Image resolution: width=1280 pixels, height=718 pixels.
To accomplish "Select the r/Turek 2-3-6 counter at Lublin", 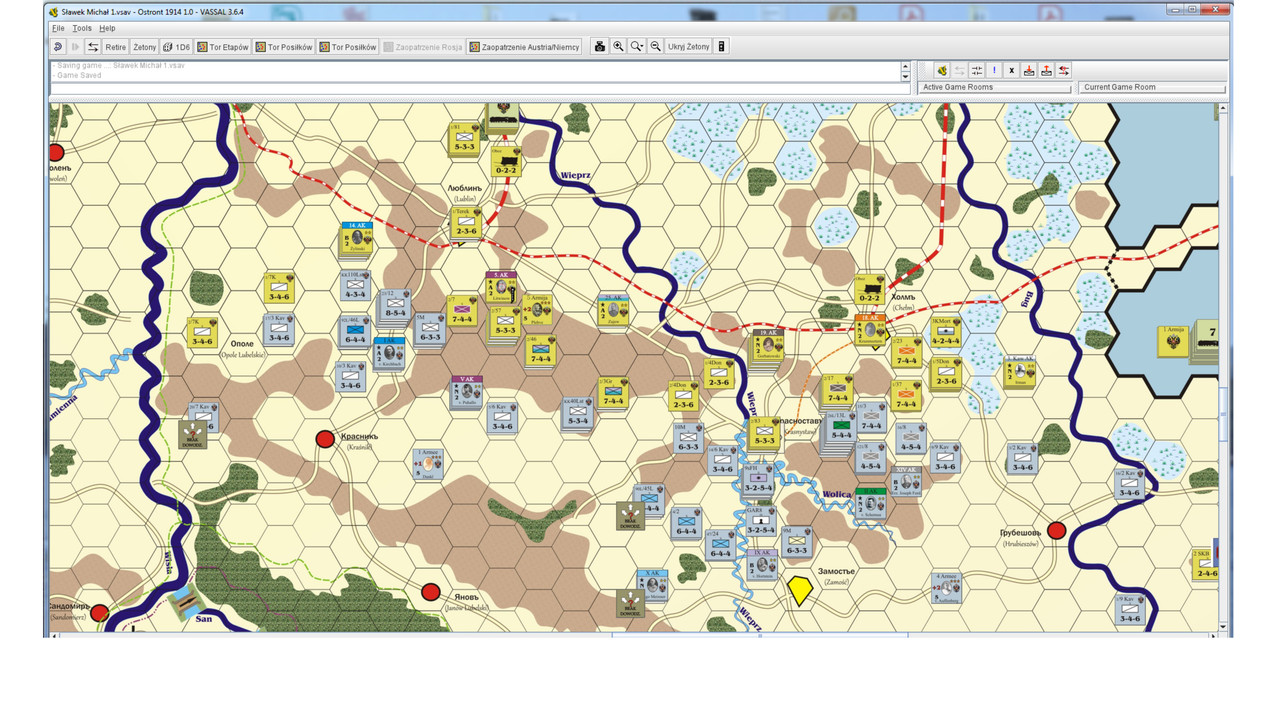I will tap(466, 224).
